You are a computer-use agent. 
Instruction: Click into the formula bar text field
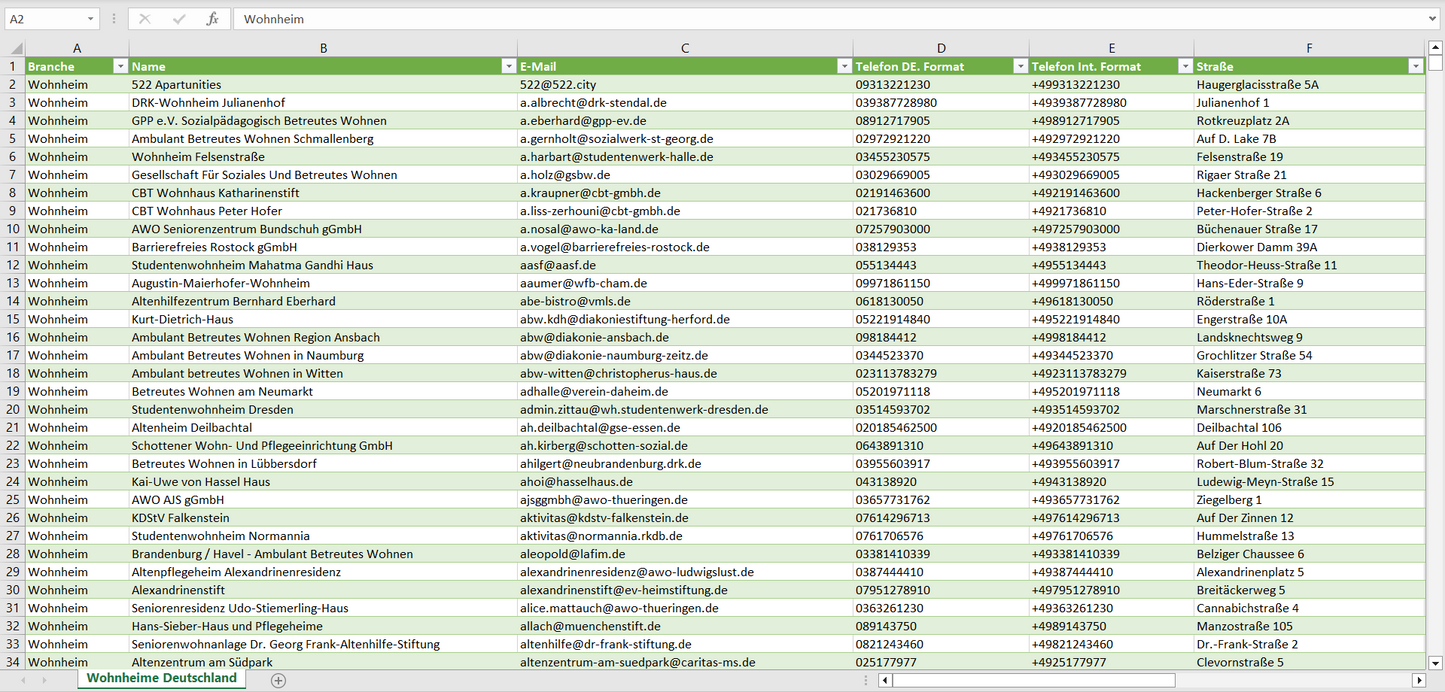click(800, 19)
